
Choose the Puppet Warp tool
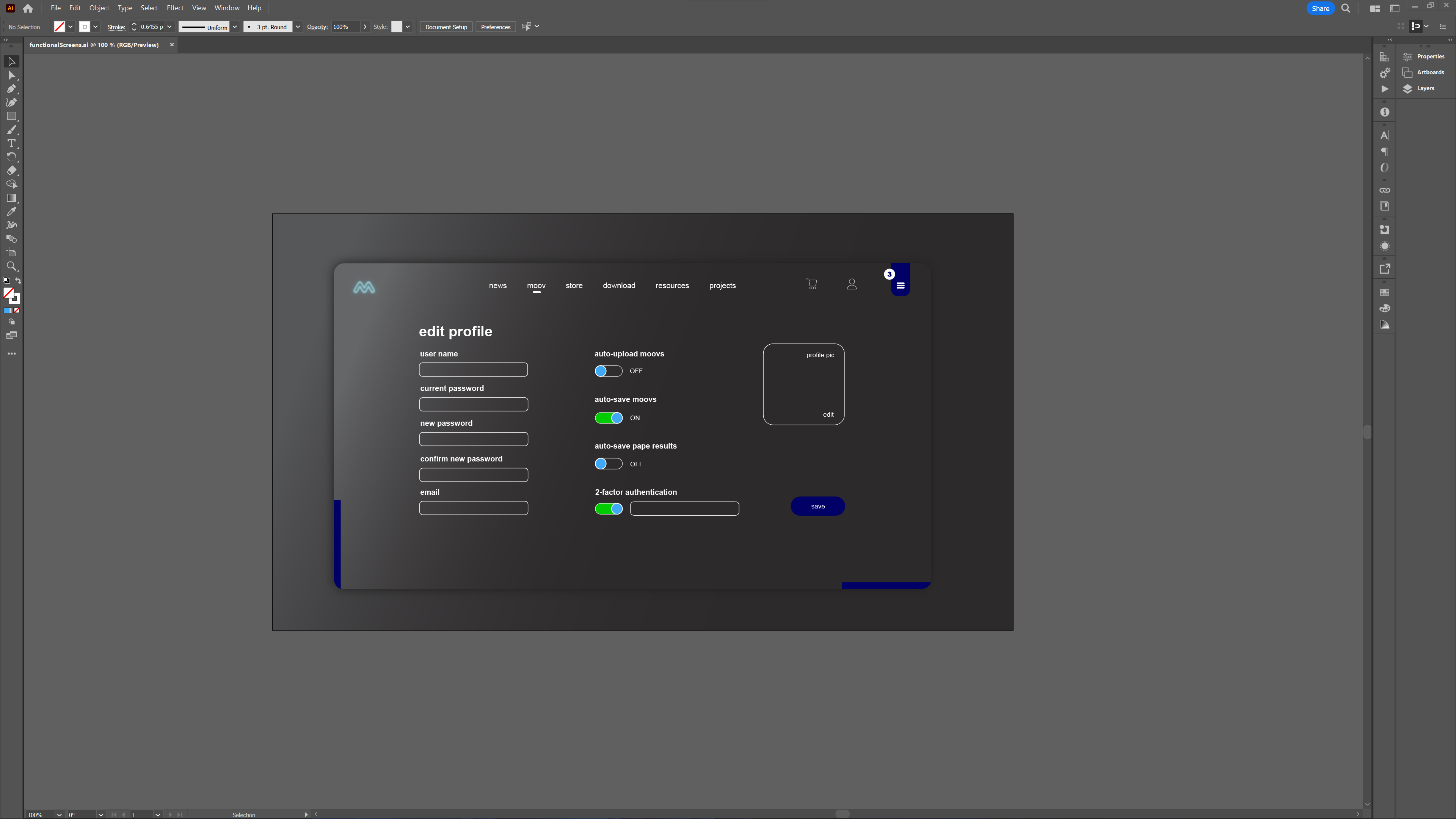click(x=11, y=225)
